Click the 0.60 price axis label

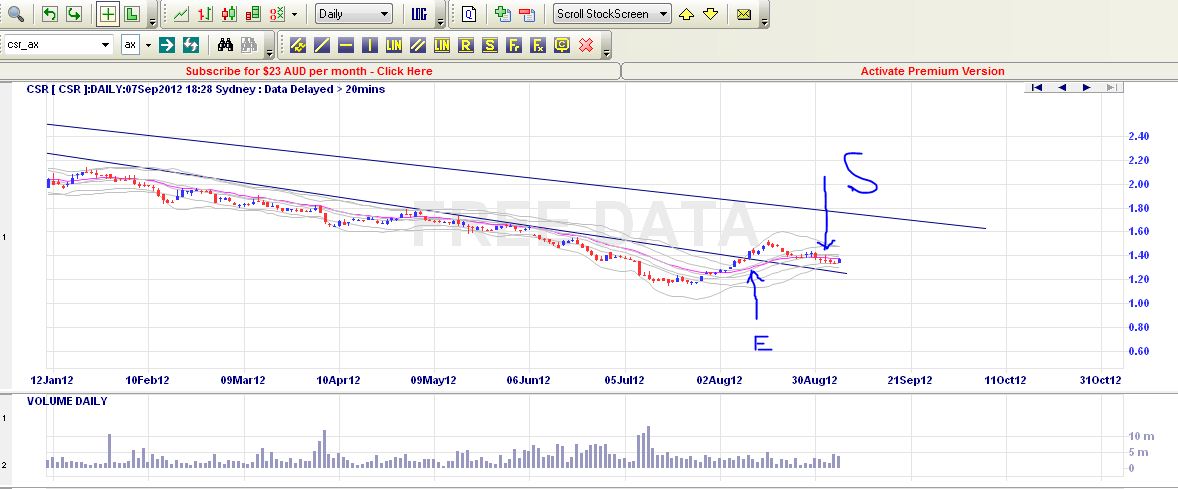(x=1138, y=352)
